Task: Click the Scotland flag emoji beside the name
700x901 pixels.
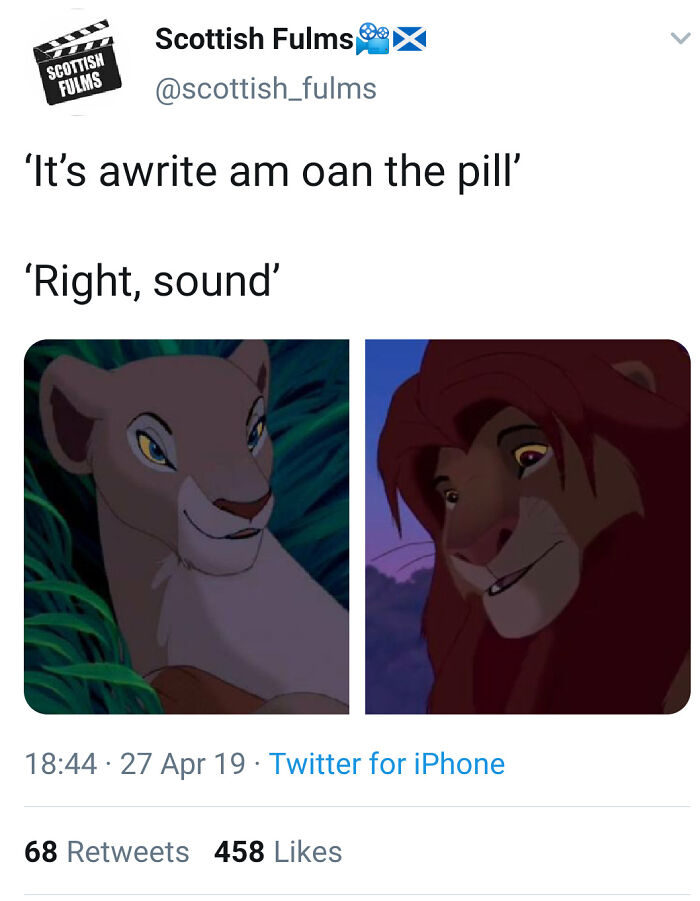Action: pos(410,40)
